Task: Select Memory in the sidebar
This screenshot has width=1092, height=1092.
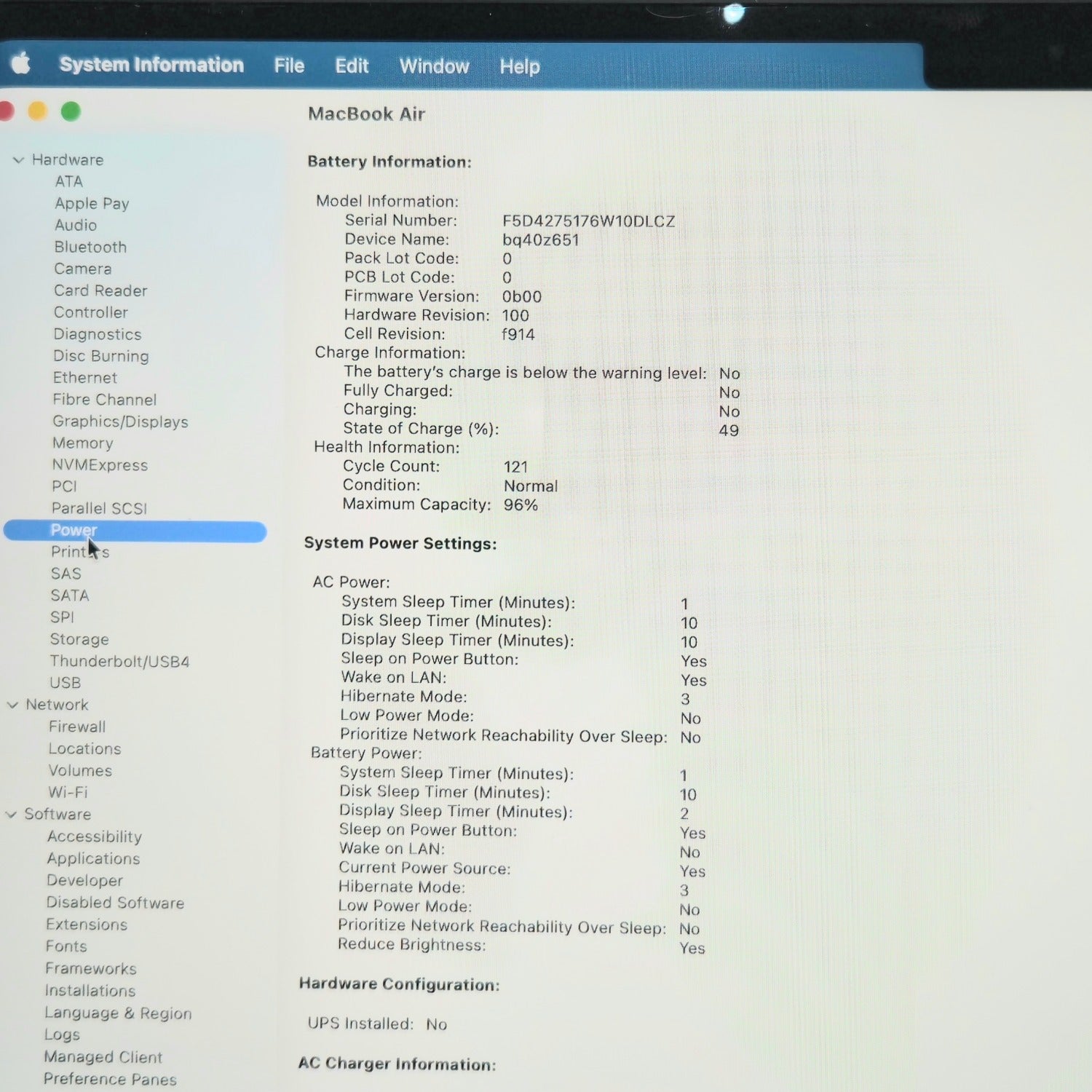Action: 82,443
